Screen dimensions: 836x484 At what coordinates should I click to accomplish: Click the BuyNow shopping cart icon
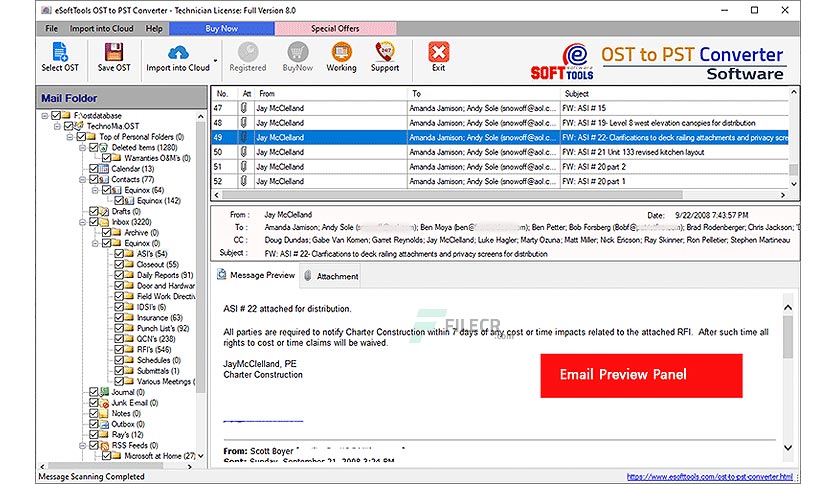point(298,52)
